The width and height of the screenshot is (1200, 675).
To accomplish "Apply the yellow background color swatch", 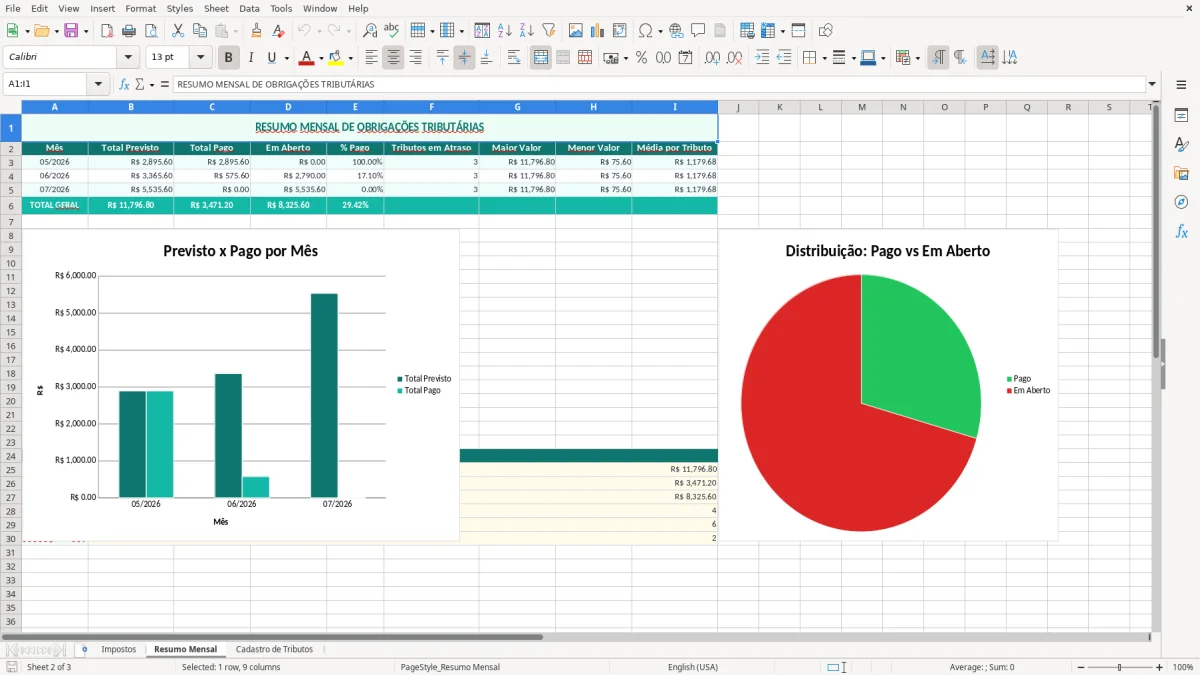I will coord(336,58).
